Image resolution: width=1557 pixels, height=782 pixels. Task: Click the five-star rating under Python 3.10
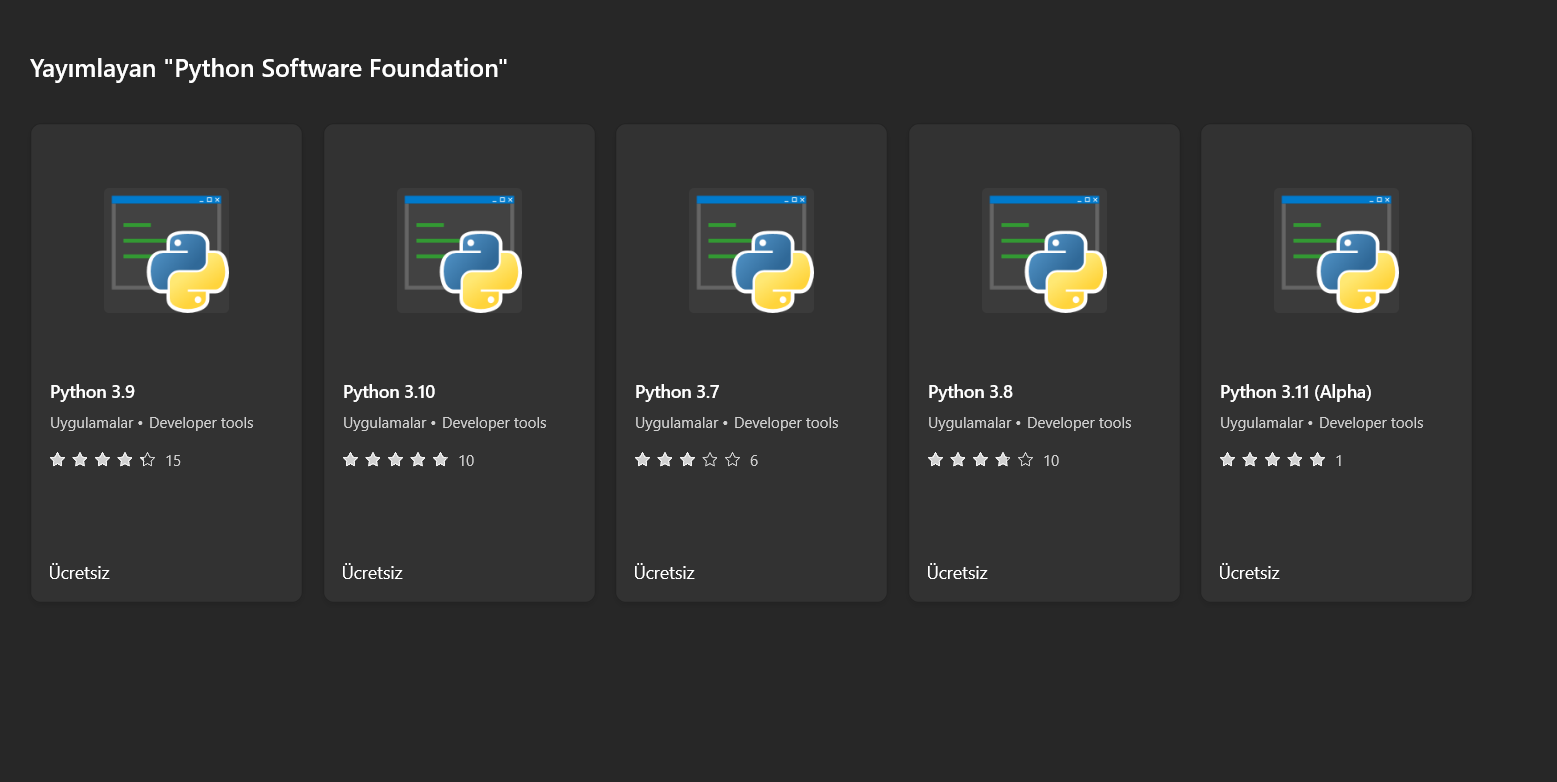[x=395, y=460]
